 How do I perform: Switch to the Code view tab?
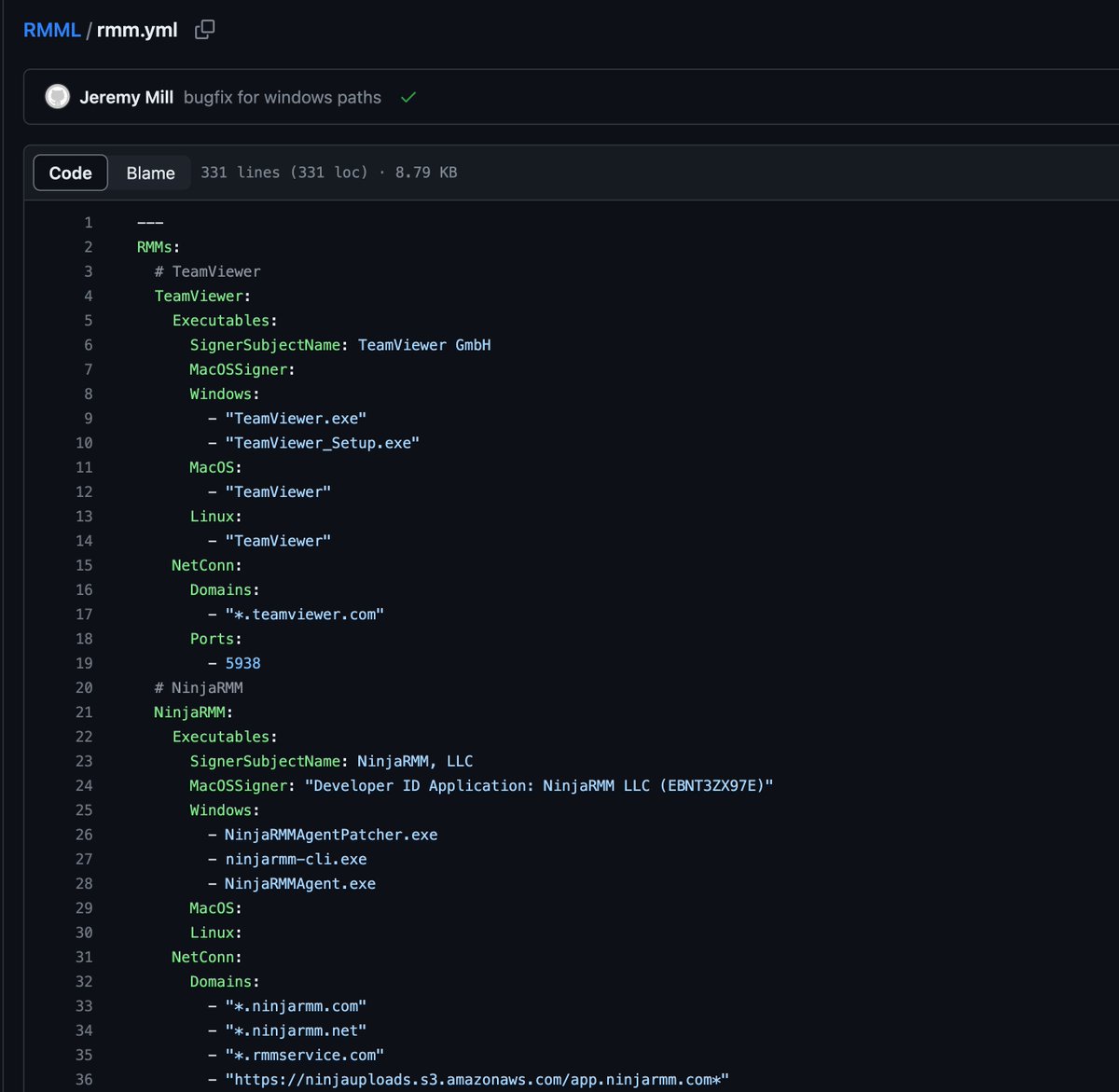(71, 173)
